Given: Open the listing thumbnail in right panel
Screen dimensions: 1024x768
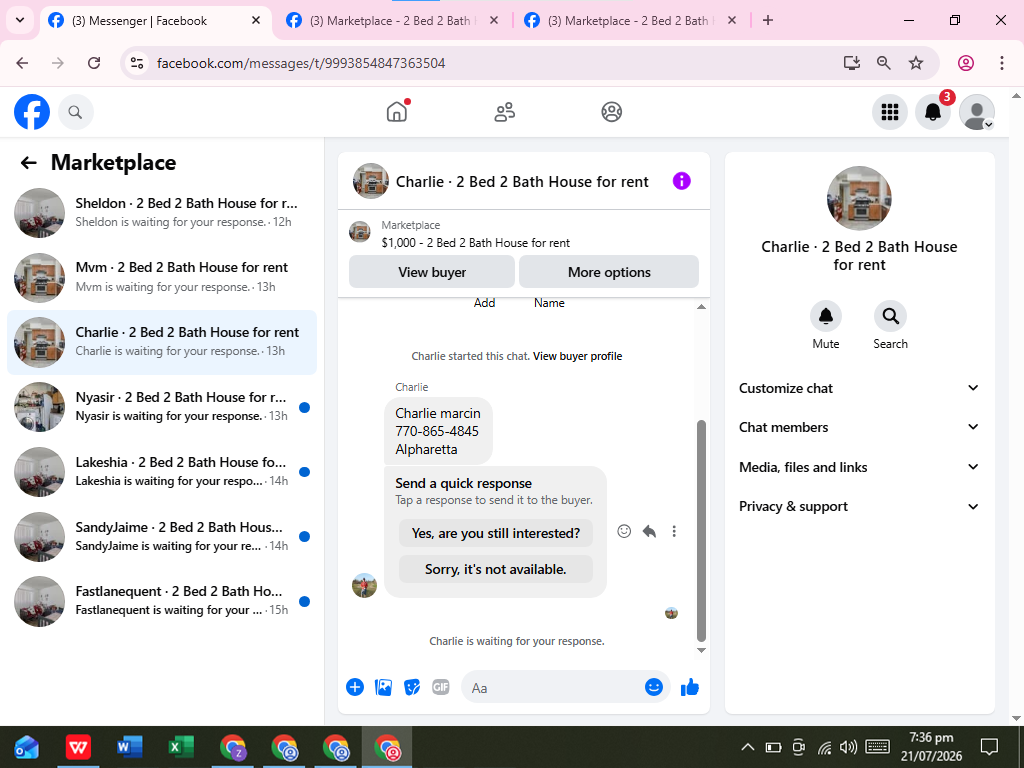Looking at the screenshot, I should pyautogui.click(x=859, y=198).
